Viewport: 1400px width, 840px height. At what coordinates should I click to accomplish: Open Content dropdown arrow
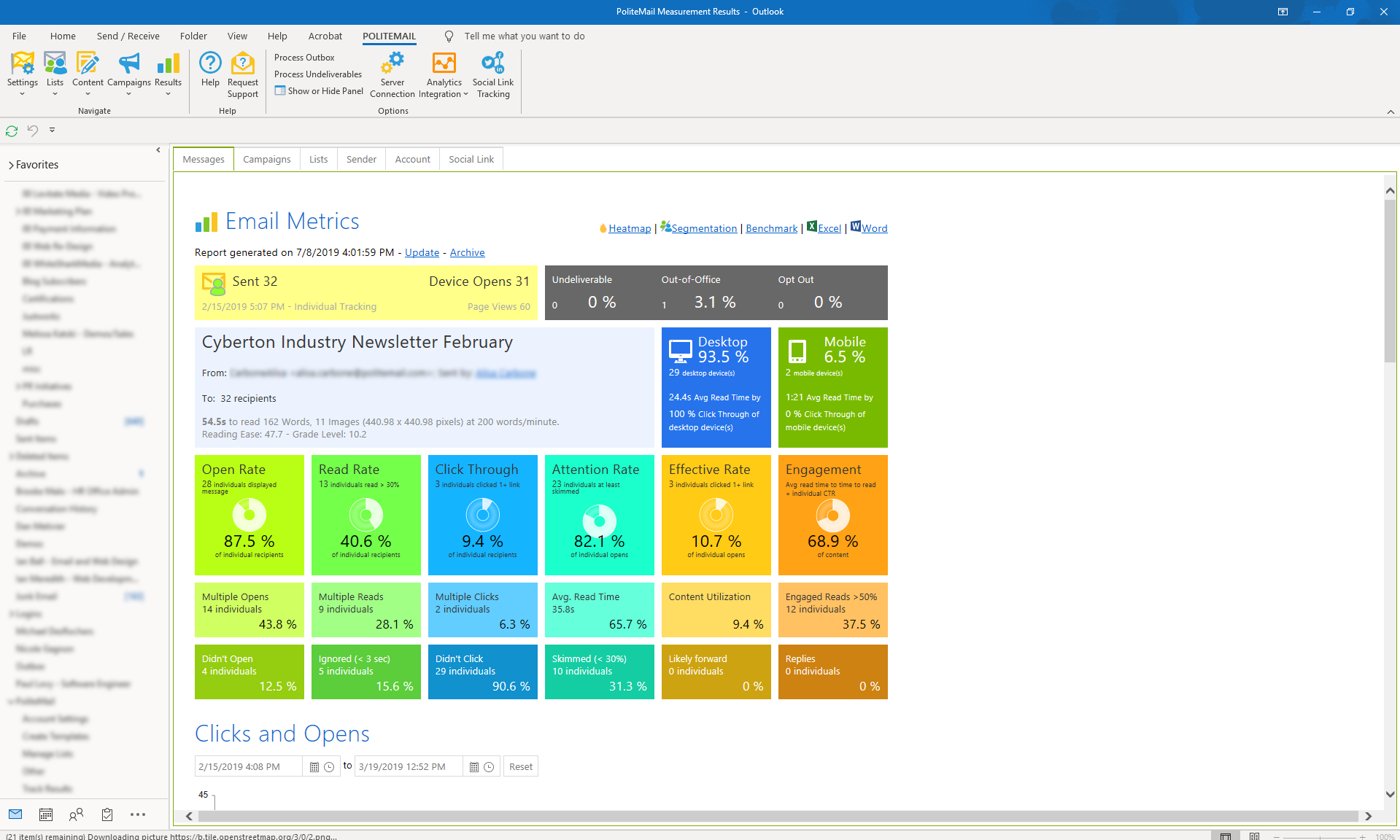point(88,93)
